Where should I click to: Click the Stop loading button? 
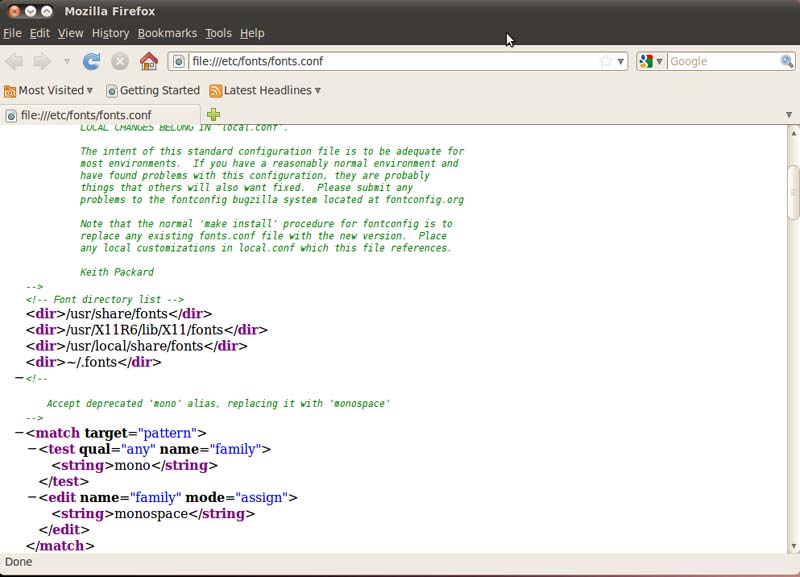[120, 62]
